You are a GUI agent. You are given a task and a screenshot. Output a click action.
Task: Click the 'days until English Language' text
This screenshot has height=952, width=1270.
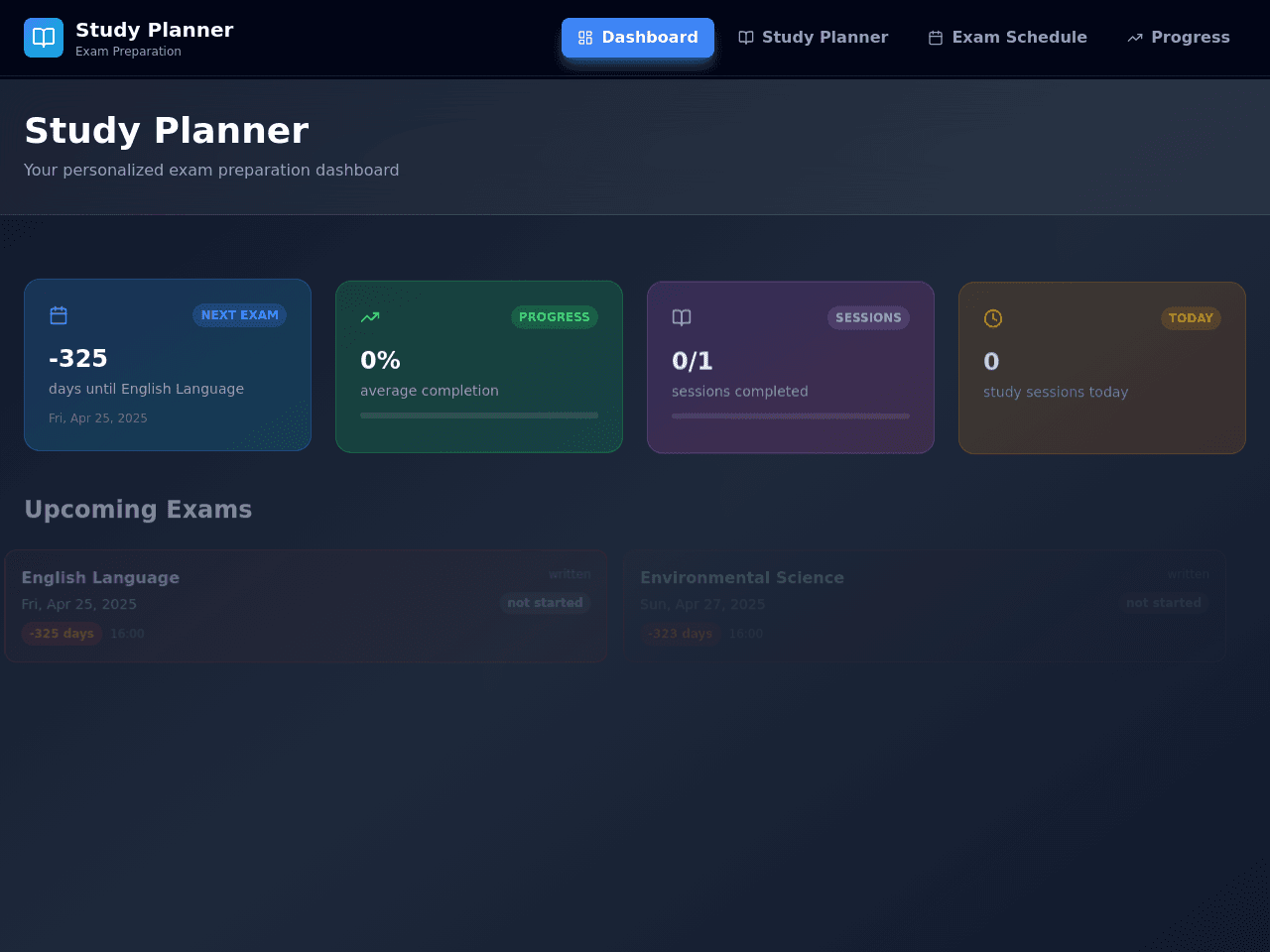146,389
